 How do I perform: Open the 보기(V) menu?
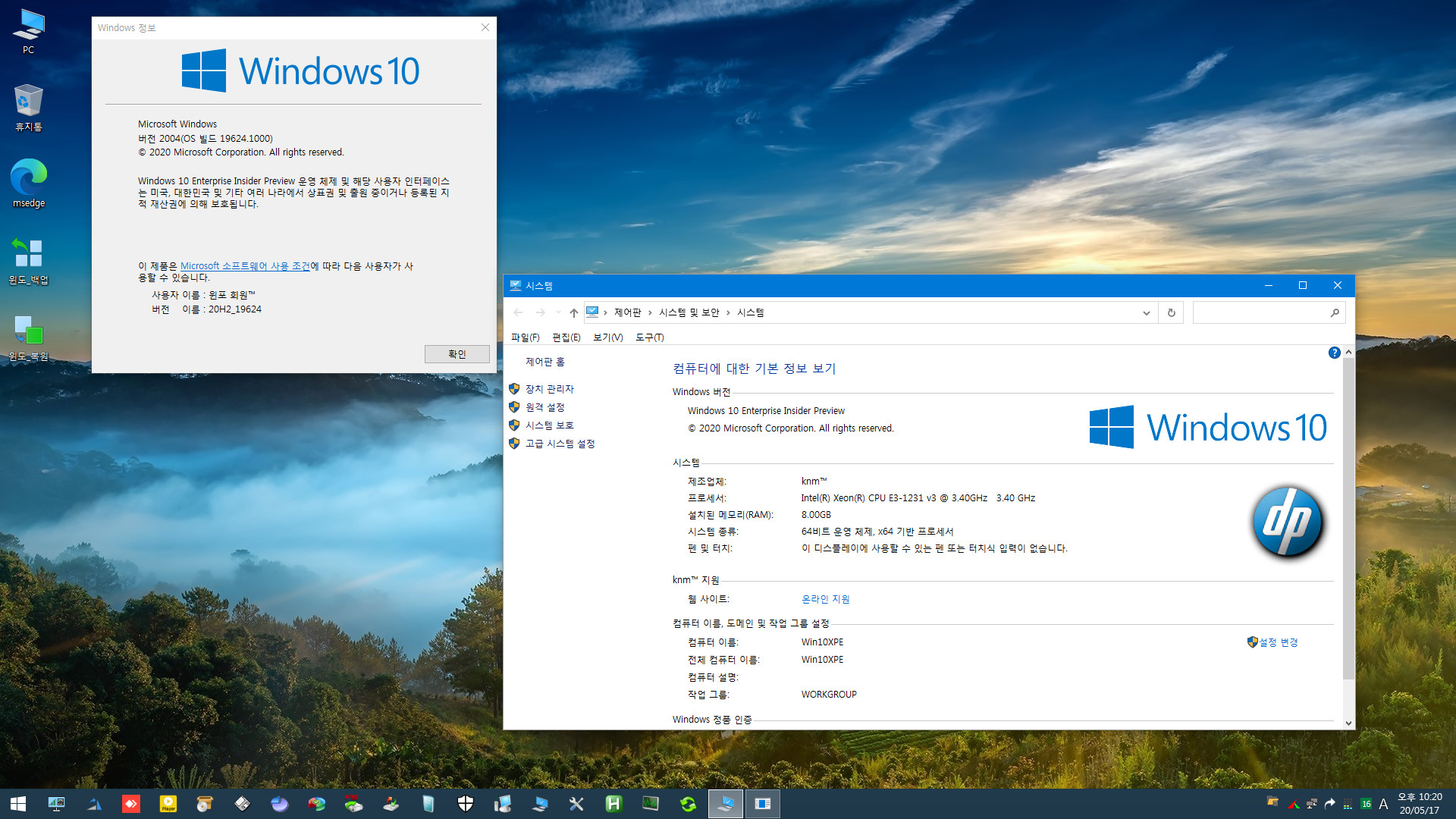point(608,337)
